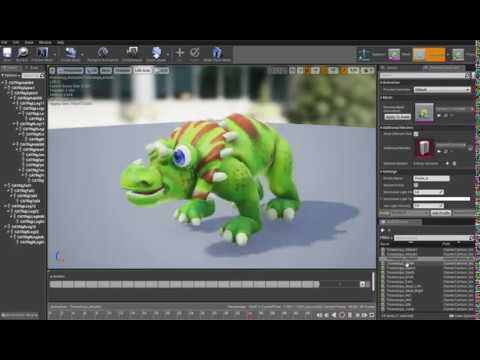Click the browse arrow icon beside preview mesh thumbnail
Image resolution: width=480 pixels, height=360 pixels.
[x=439, y=115]
